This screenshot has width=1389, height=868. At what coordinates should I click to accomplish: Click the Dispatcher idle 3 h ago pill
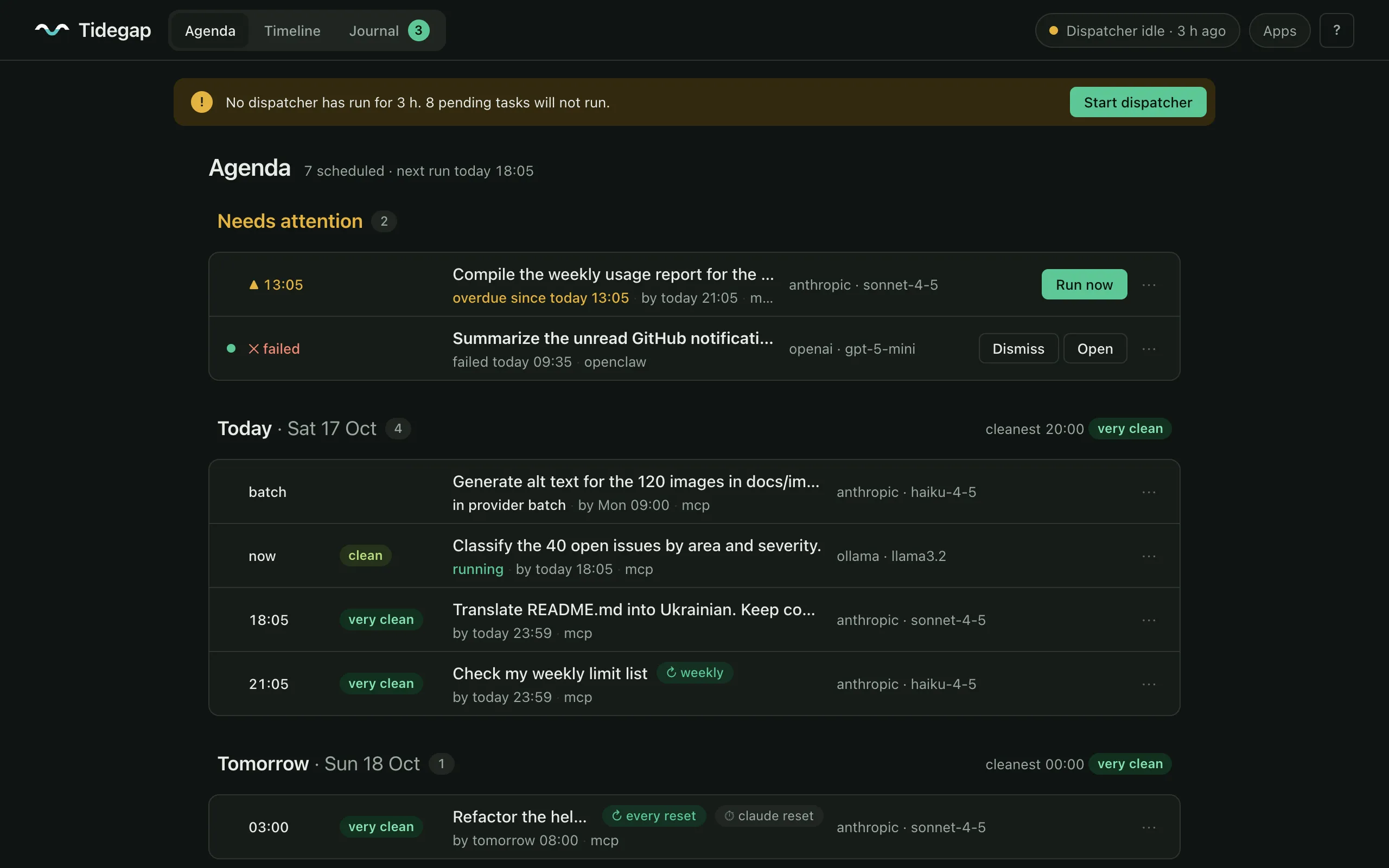[1137, 30]
